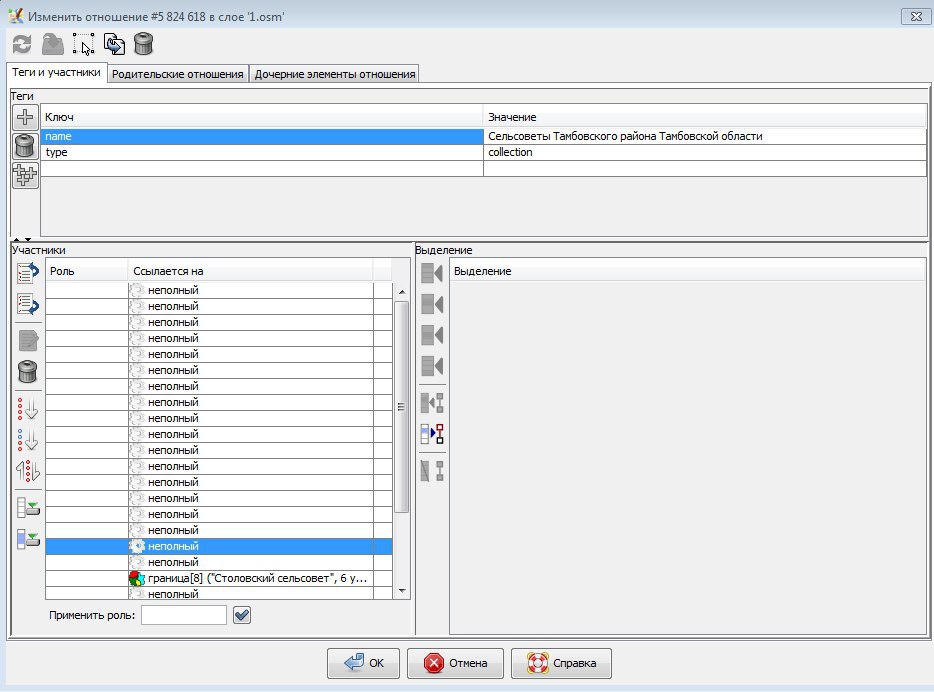Click the 'Ссылается на' column header
The image size is (934, 692).
(x=251, y=271)
